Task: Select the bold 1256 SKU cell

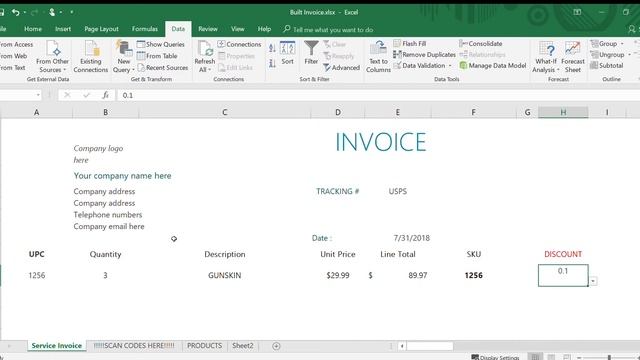Action: pyautogui.click(x=473, y=275)
